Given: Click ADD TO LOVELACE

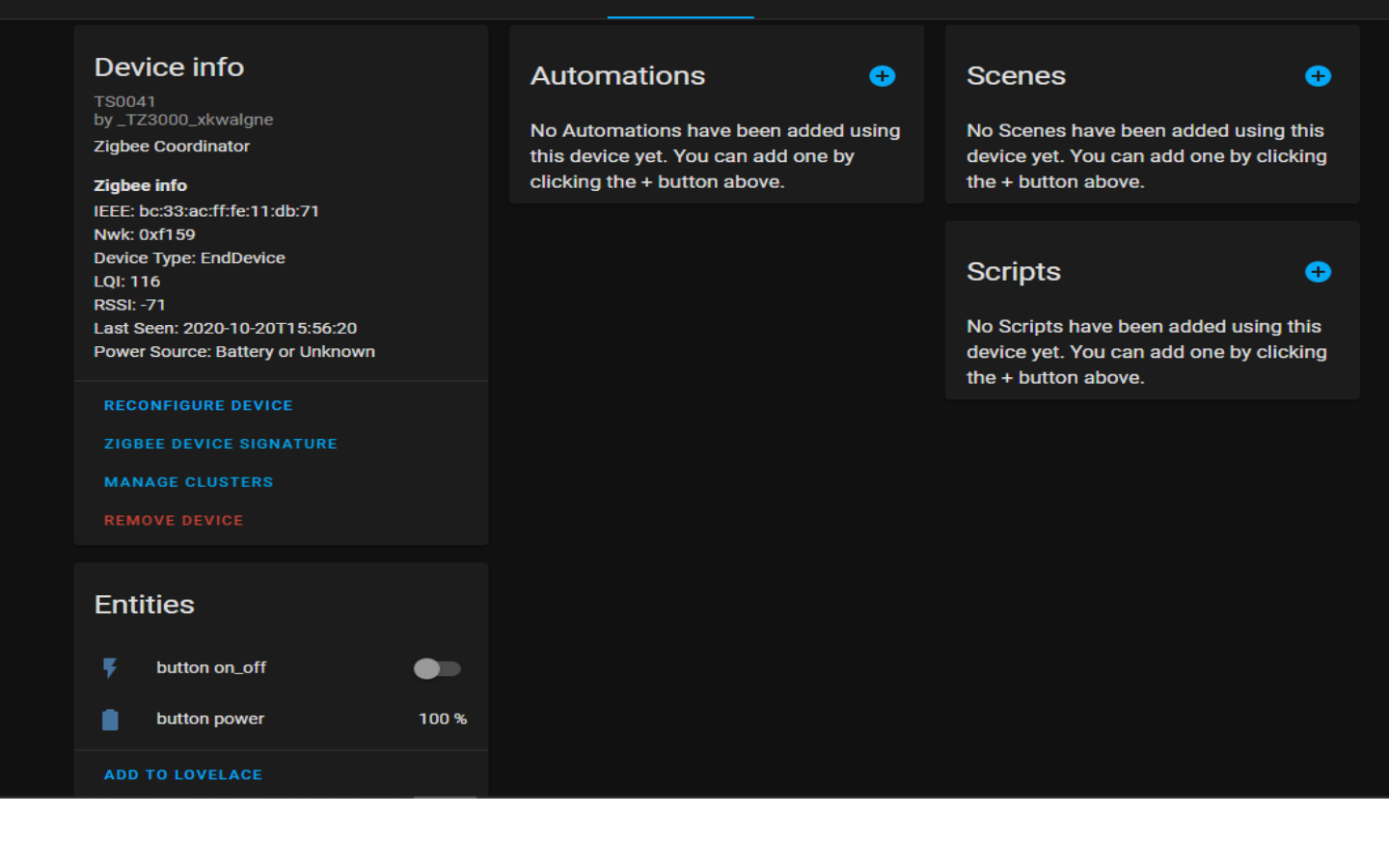Looking at the screenshot, I should [182, 774].
